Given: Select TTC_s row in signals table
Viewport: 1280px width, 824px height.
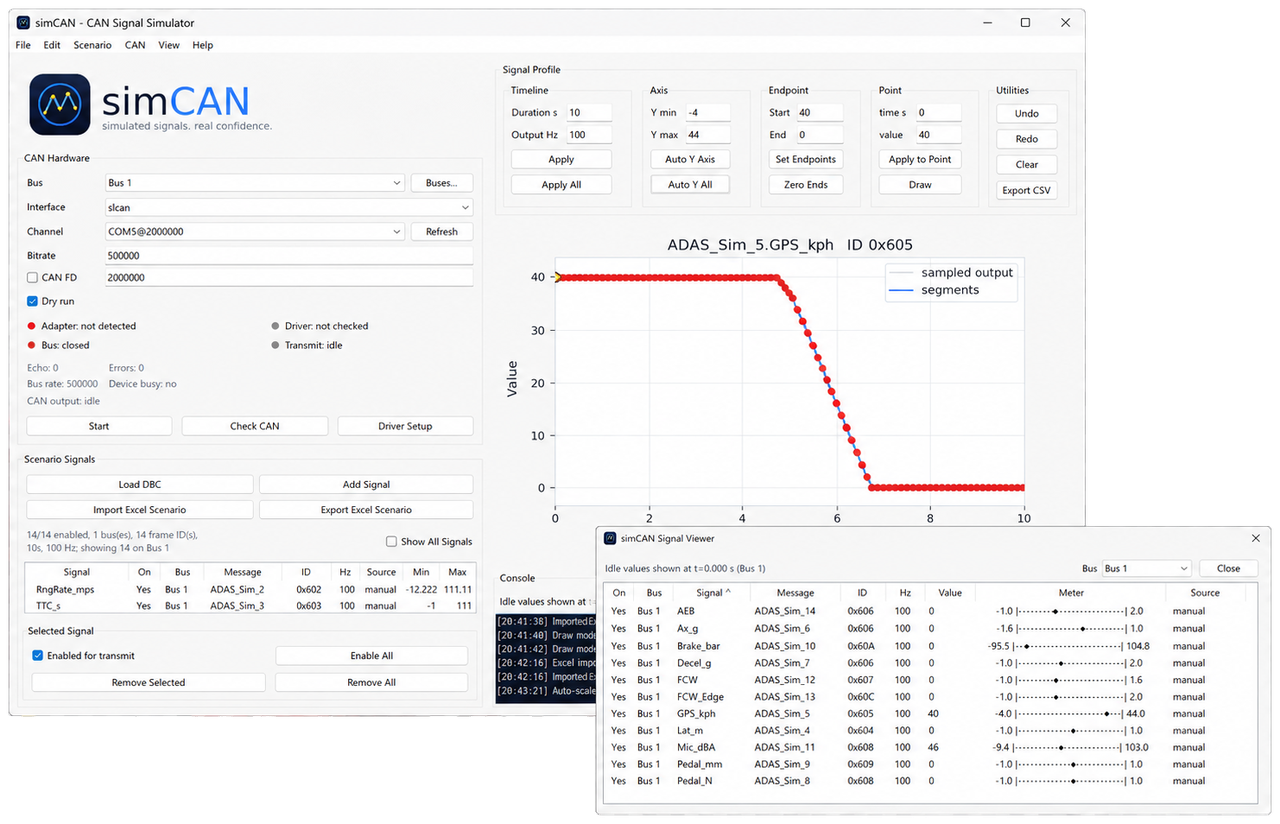Looking at the screenshot, I should pos(250,606).
